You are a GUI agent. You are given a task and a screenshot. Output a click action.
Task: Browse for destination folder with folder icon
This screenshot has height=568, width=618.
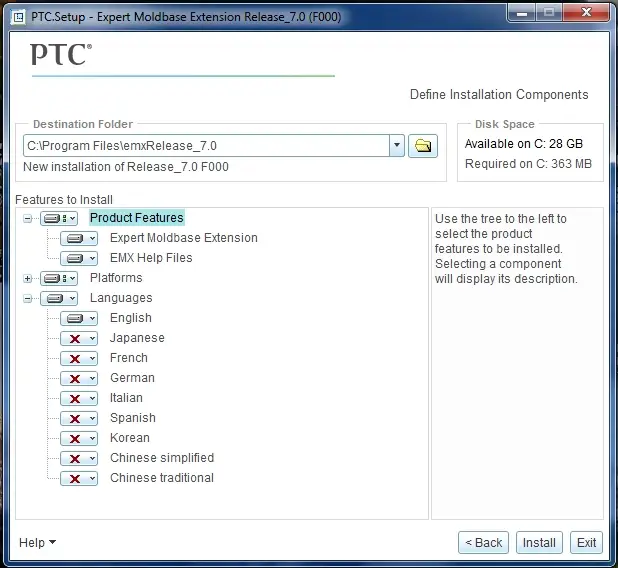click(x=423, y=146)
